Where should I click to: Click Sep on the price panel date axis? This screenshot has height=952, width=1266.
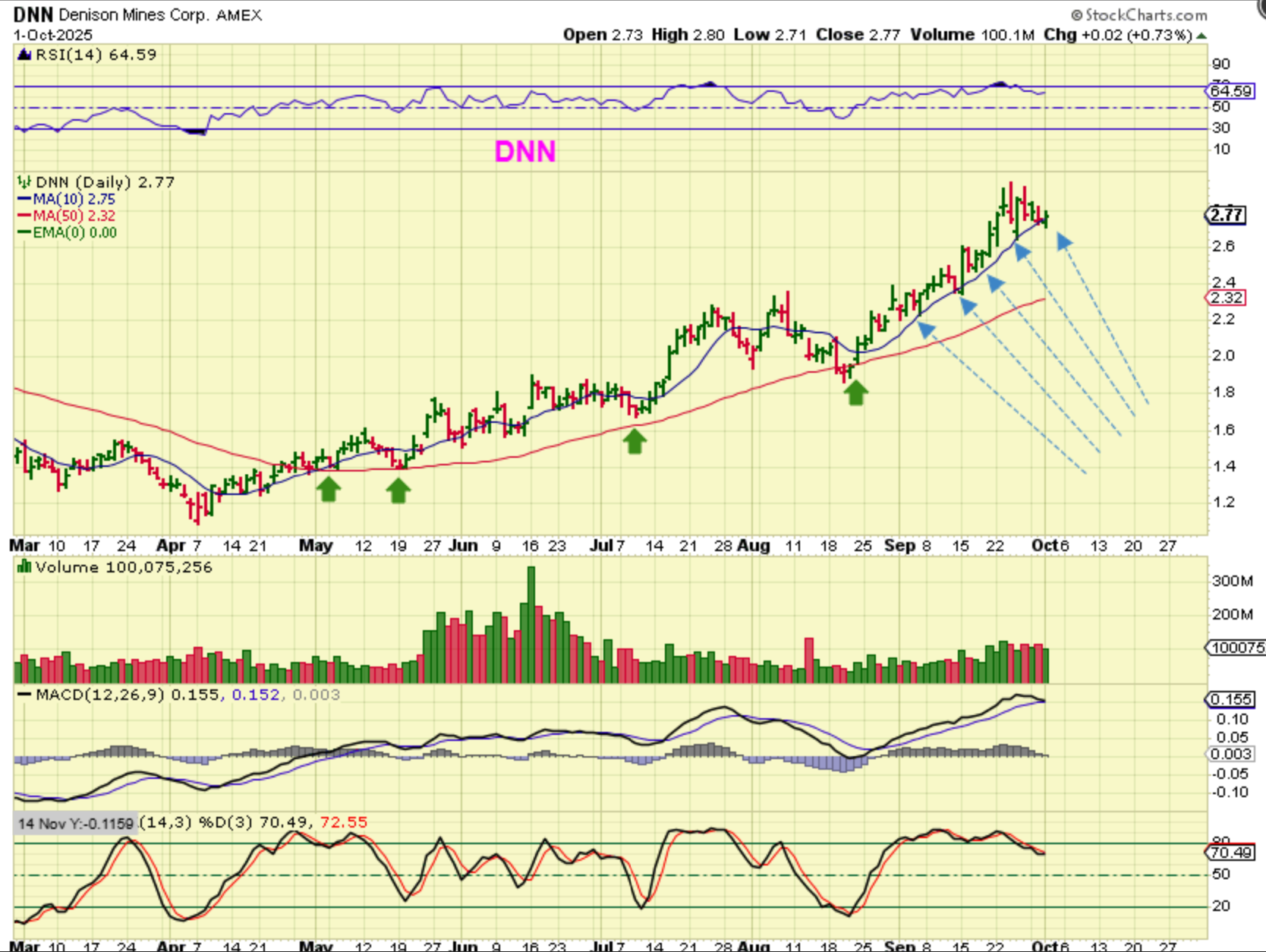[899, 545]
